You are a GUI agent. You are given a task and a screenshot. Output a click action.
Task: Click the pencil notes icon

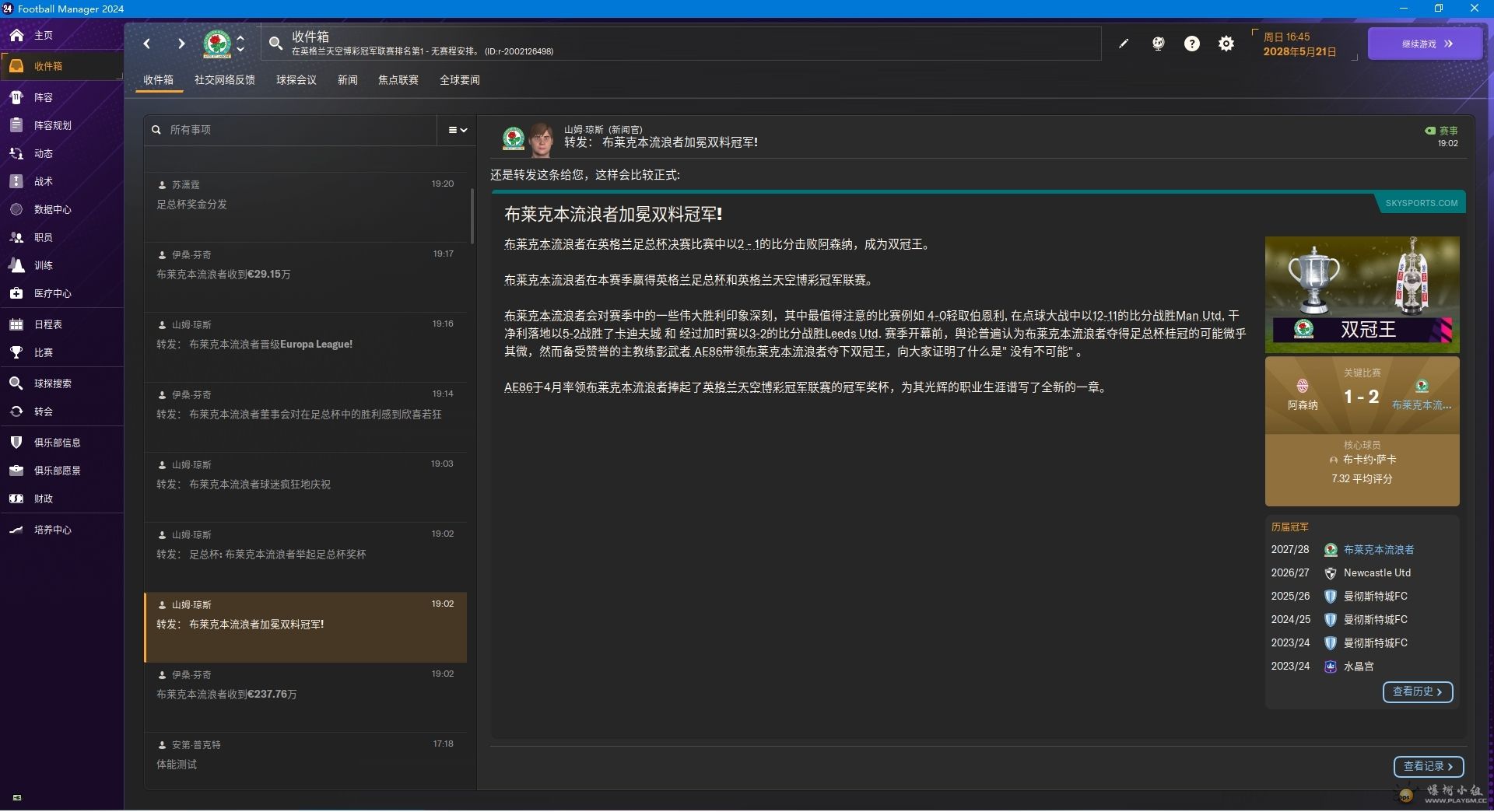coord(1124,44)
